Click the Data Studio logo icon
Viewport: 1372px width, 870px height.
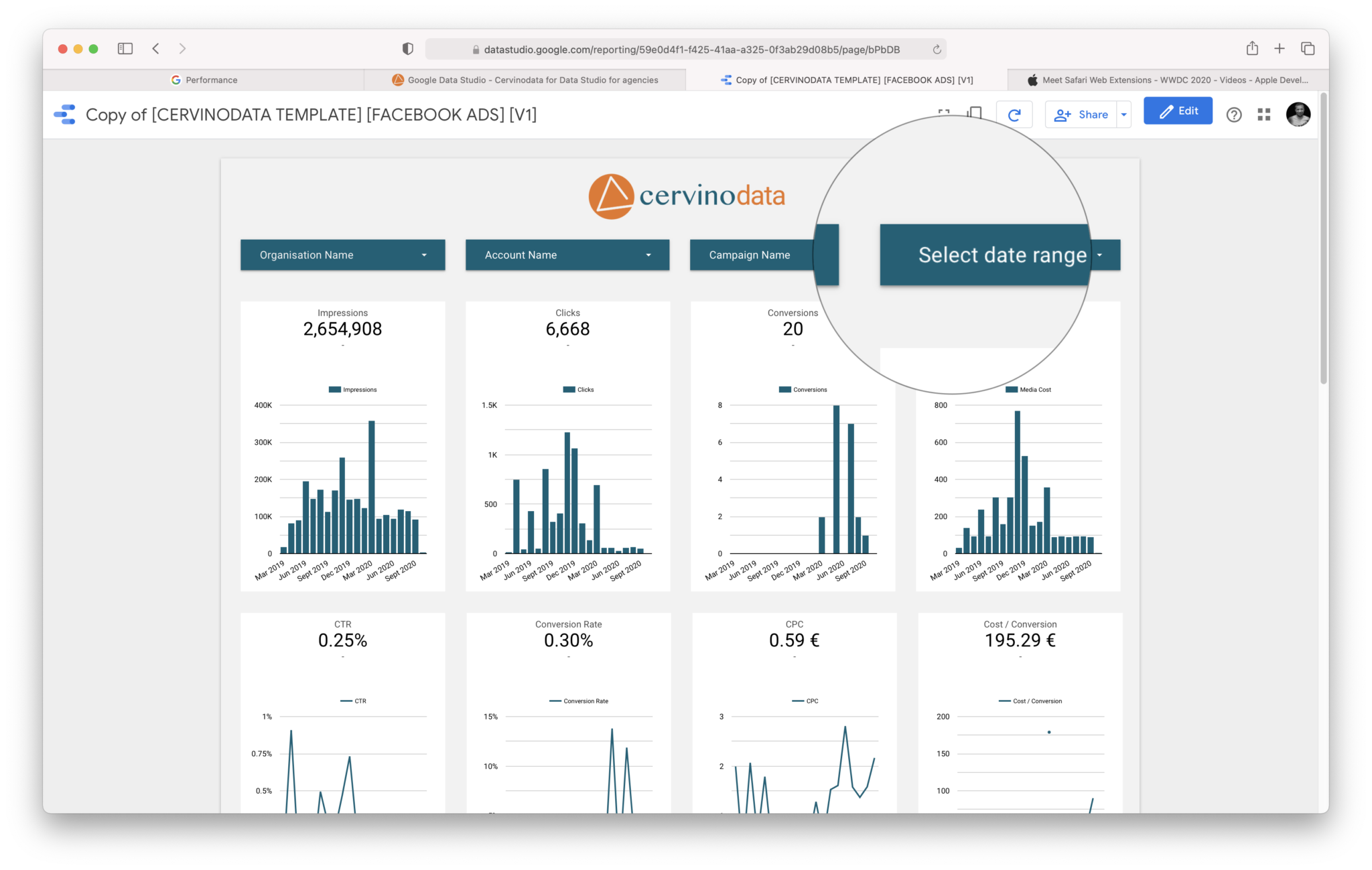point(64,115)
